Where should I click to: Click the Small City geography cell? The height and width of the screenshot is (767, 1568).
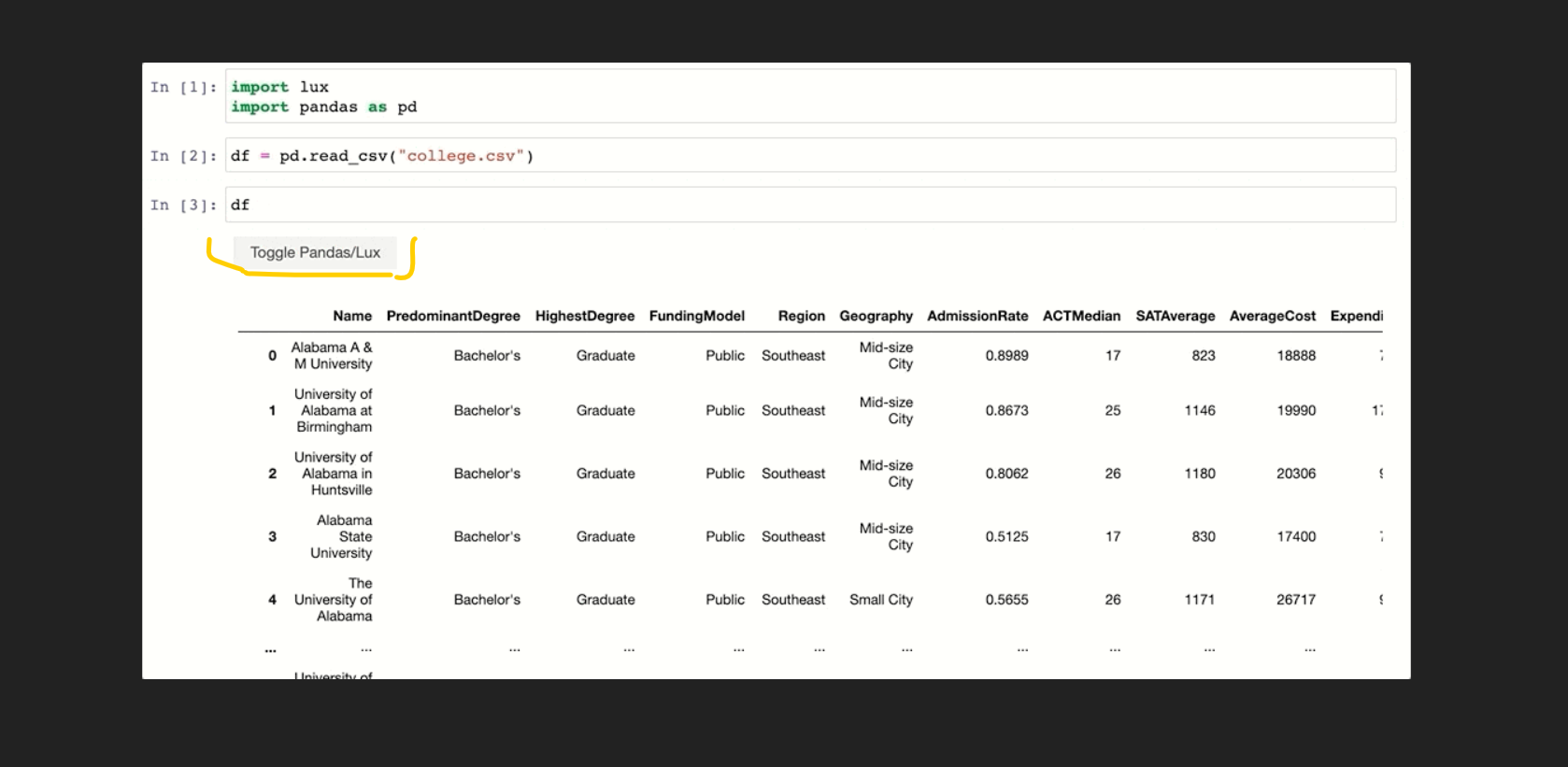pyautogui.click(x=880, y=600)
